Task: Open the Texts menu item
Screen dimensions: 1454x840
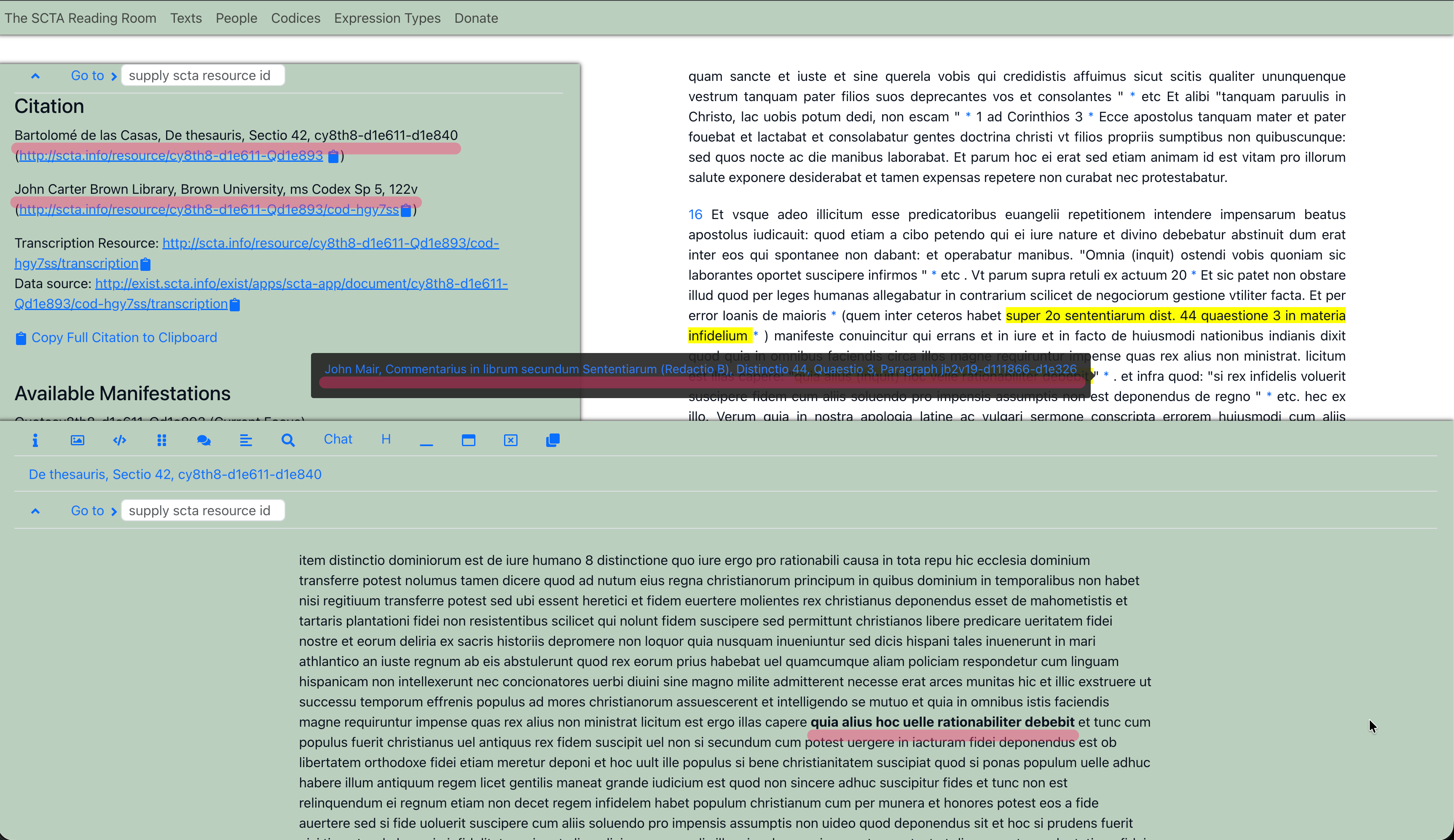Action: coord(186,18)
